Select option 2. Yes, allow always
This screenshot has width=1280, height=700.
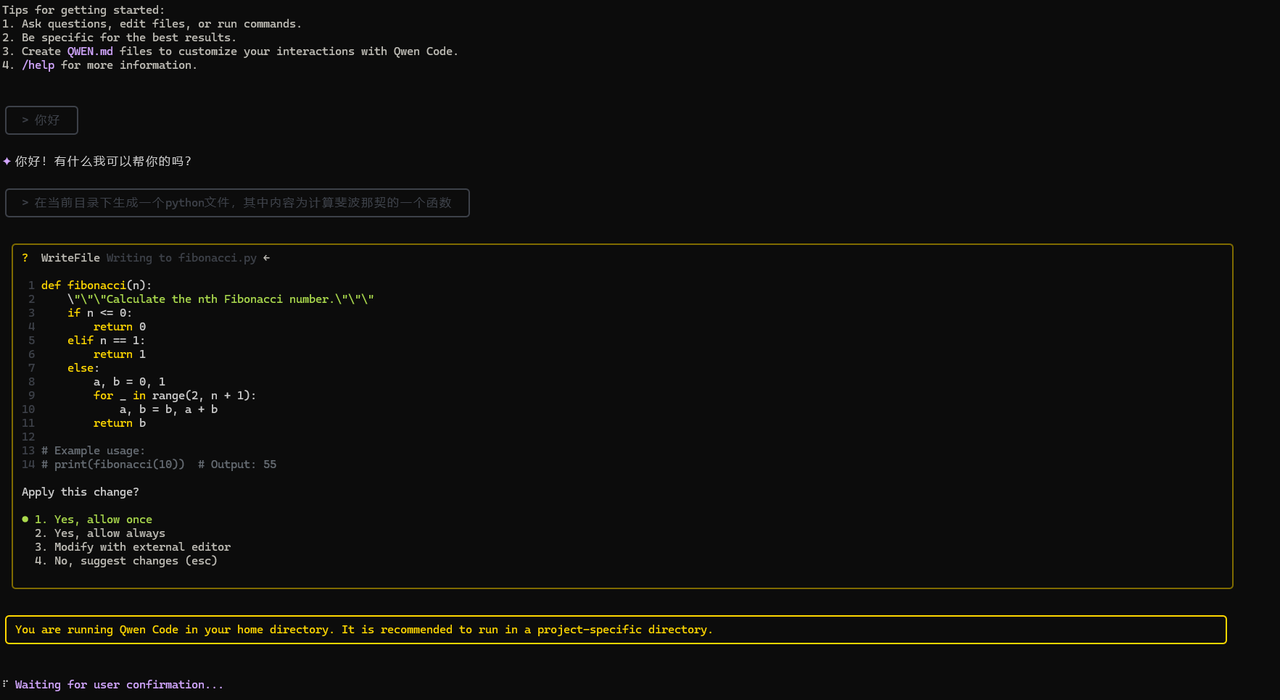tap(100, 533)
